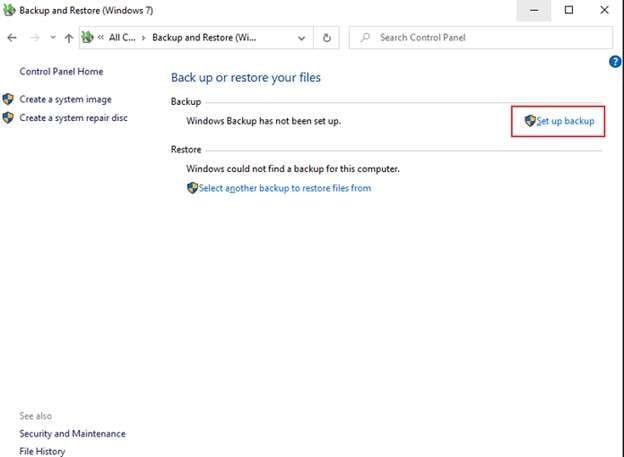Screen dimensions: 624x457
Task: Click chevron between All C... and Backup
Action: point(144,38)
